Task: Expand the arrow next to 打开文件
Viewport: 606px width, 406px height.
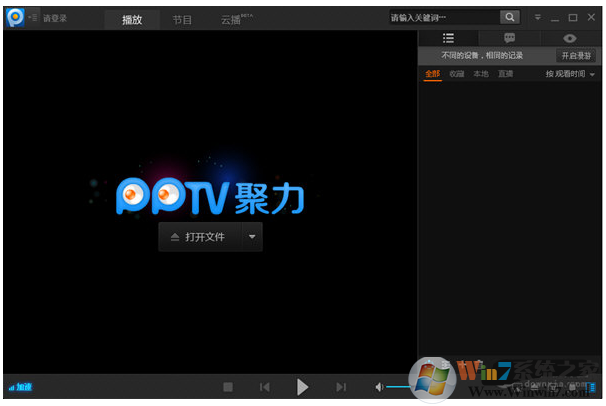Action: pos(252,237)
